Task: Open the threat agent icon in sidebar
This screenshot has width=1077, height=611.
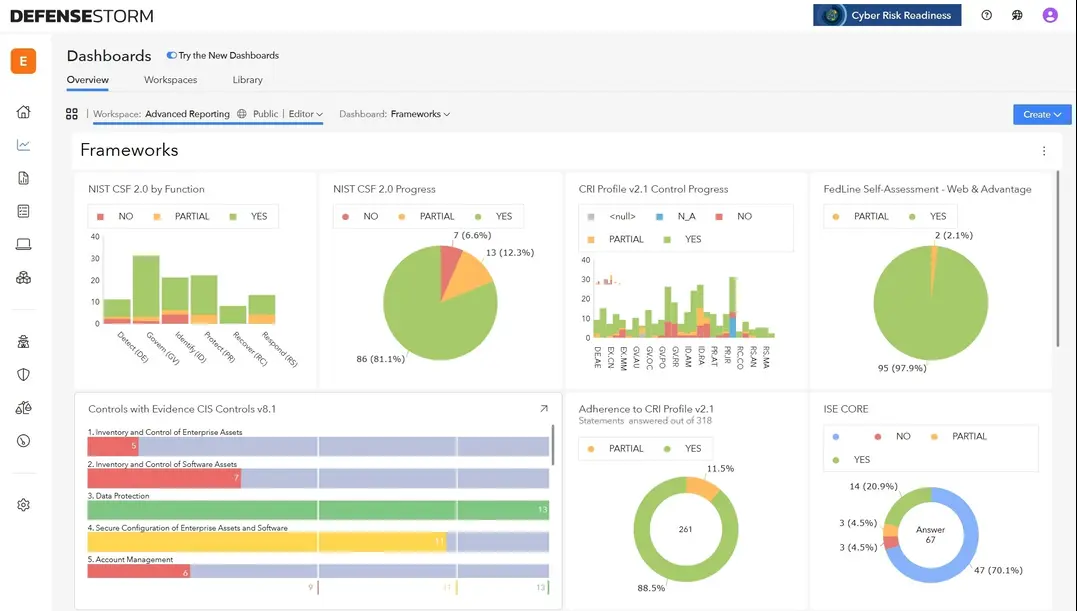Action: 23,342
